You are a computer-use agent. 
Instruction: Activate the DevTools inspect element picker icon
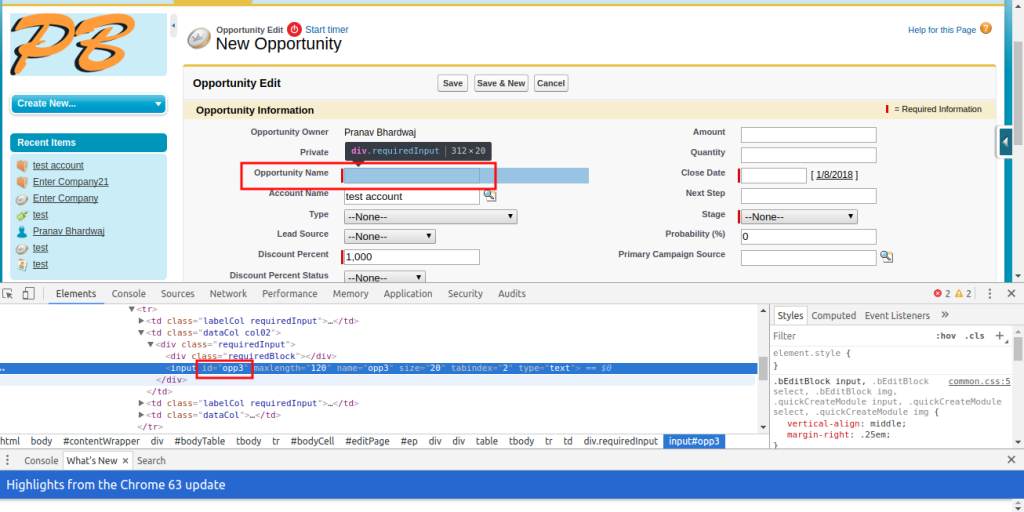coord(8,294)
